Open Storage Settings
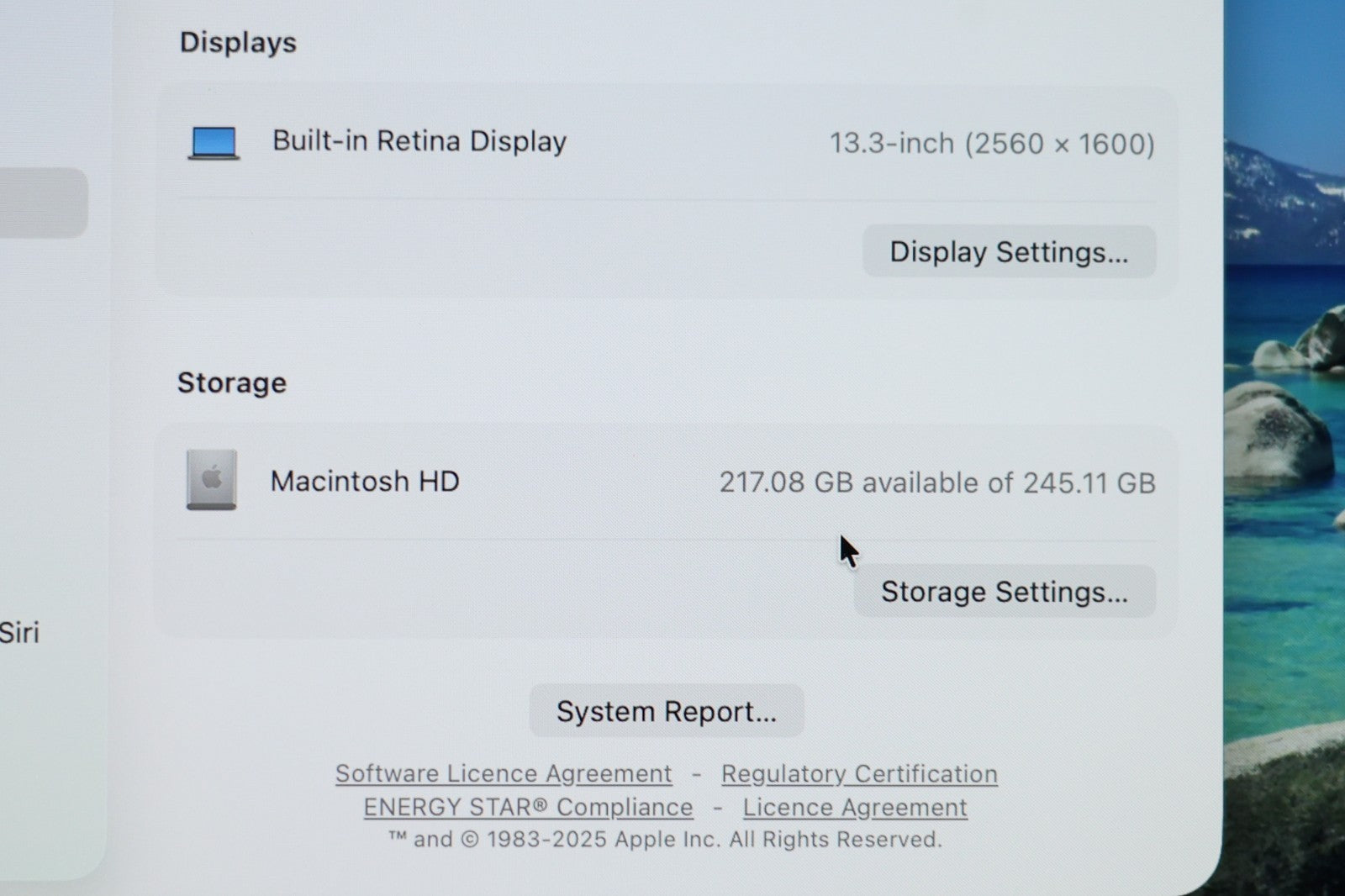Screen dimensions: 1345x896 tap(1005, 592)
